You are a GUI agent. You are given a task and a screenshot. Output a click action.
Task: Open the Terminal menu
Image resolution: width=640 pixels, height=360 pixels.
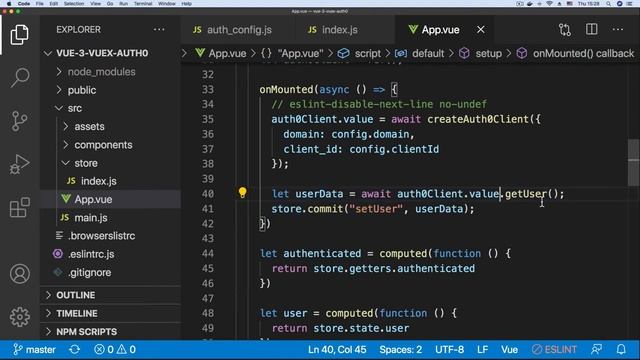click(143, 3)
